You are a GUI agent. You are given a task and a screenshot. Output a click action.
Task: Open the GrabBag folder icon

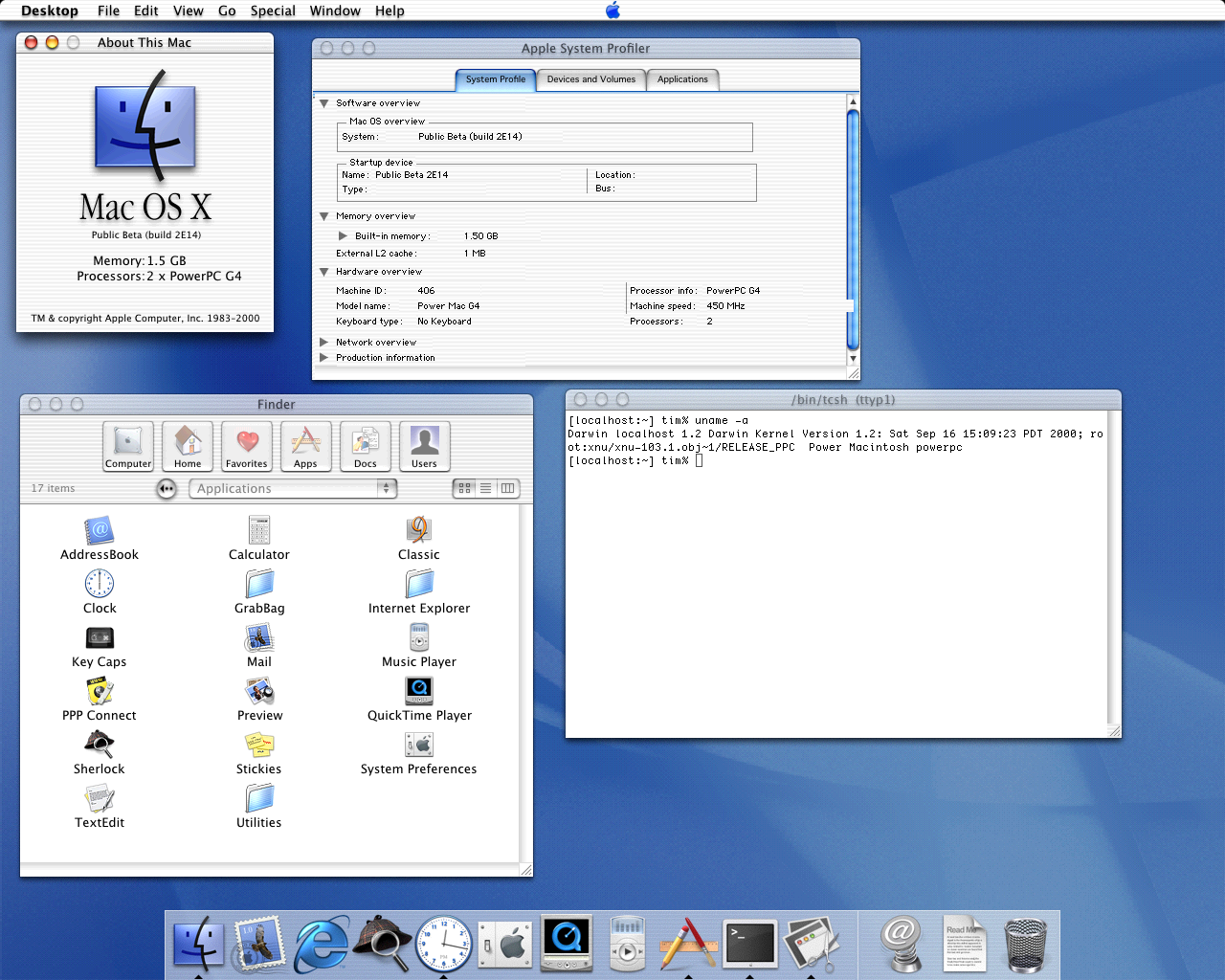pyautogui.click(x=259, y=584)
